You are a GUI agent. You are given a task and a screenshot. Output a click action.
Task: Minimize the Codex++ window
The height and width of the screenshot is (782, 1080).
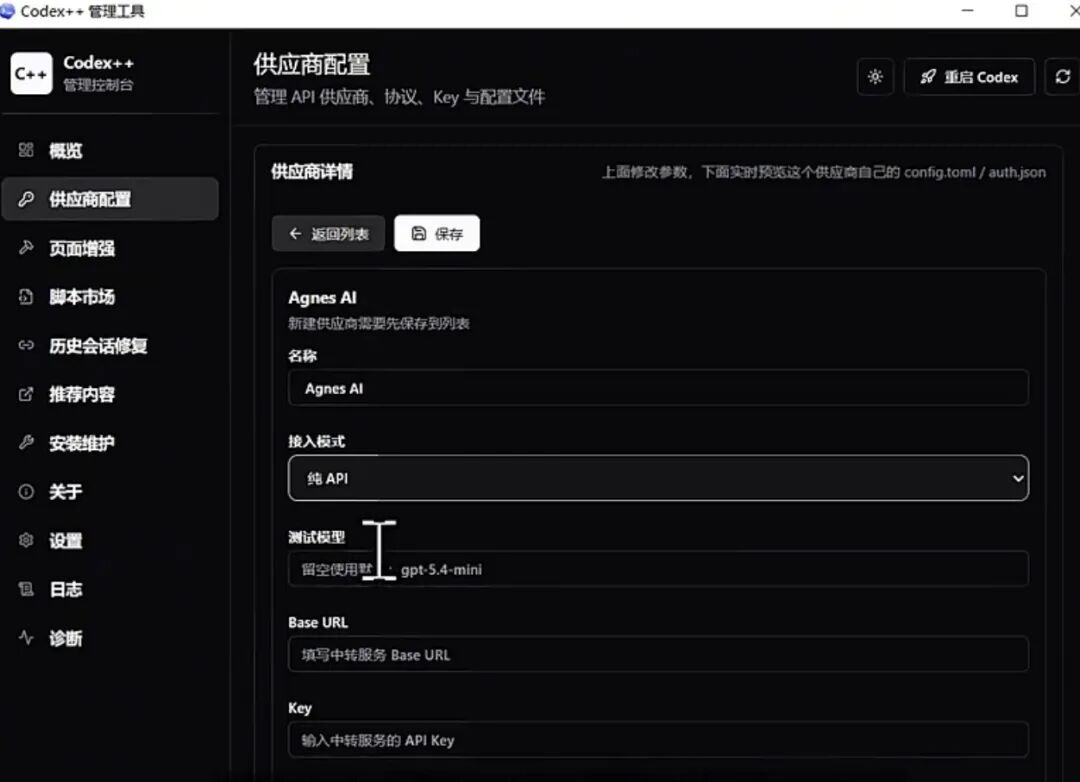point(968,10)
